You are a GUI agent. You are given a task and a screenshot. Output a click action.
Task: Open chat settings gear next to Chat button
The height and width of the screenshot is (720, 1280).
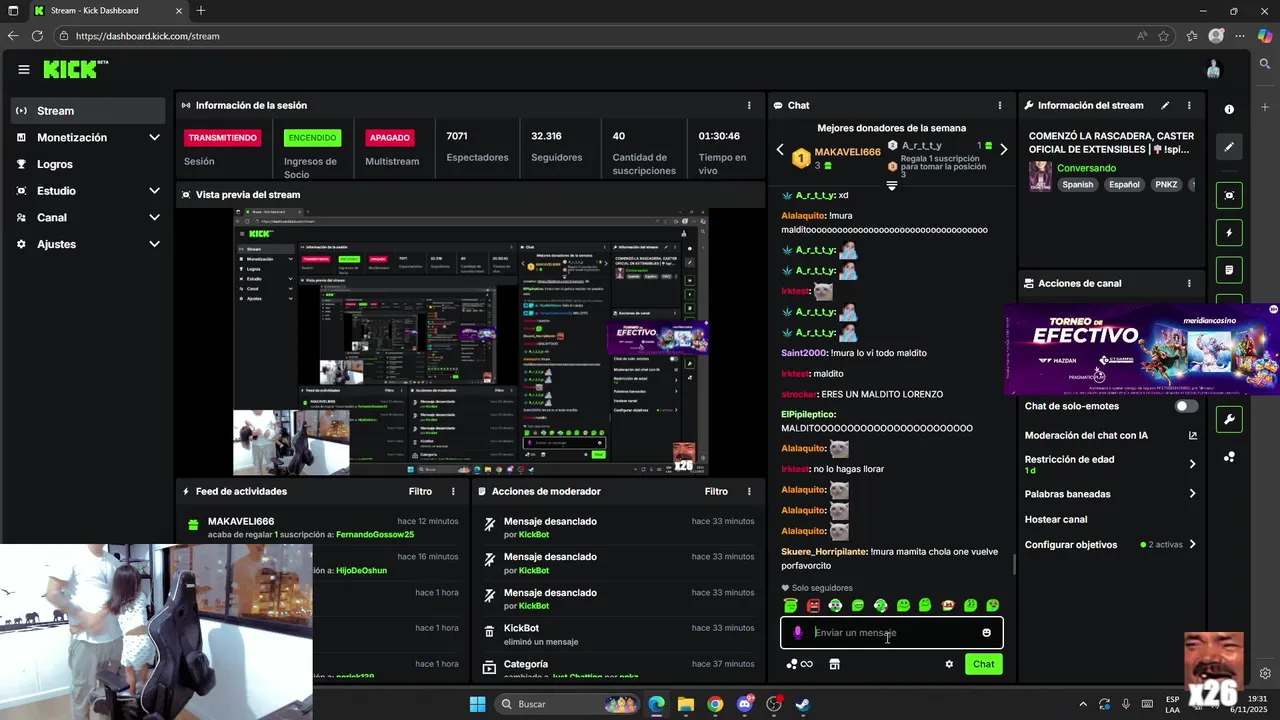tap(949, 664)
